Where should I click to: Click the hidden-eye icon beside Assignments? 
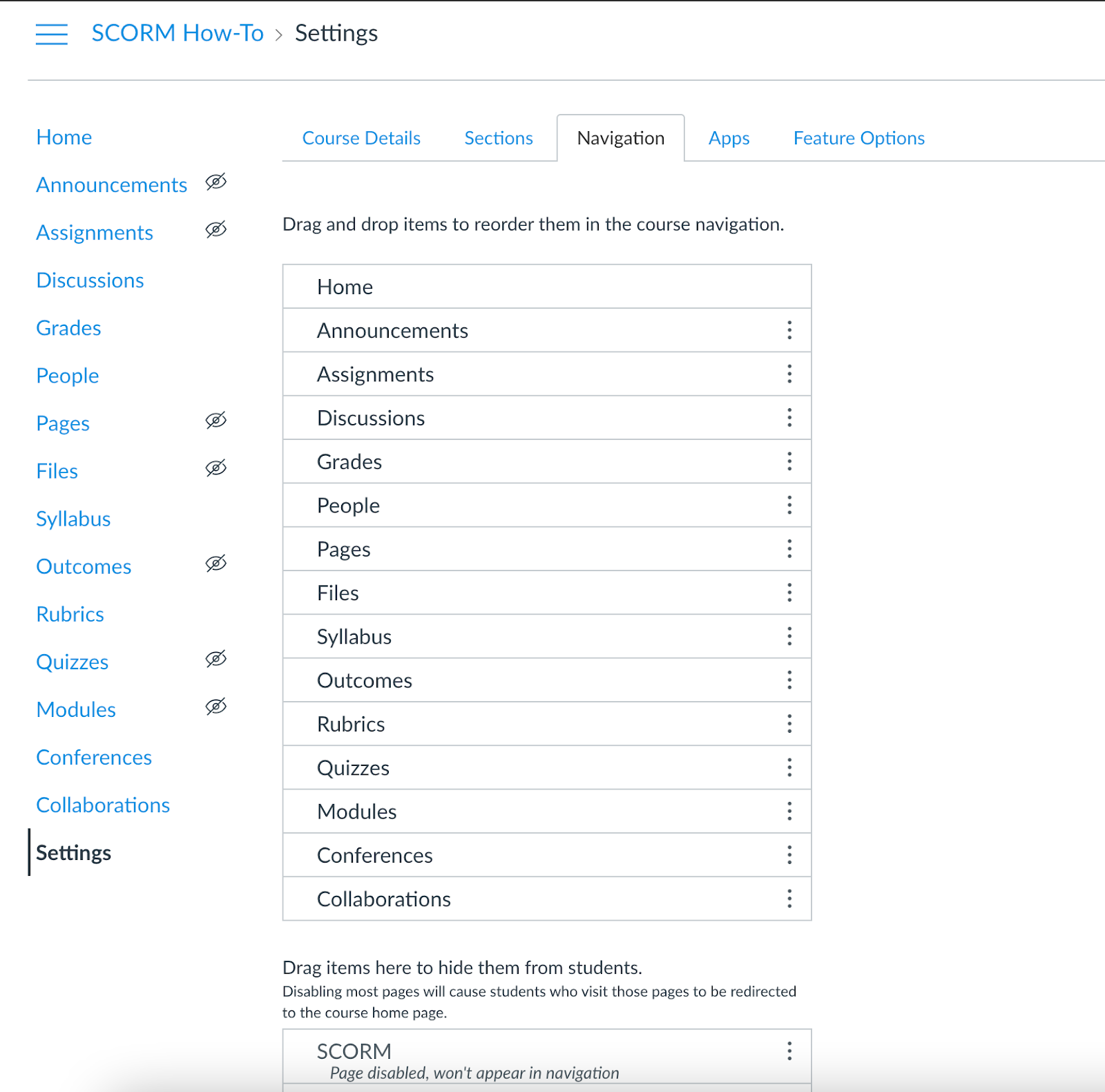216,229
